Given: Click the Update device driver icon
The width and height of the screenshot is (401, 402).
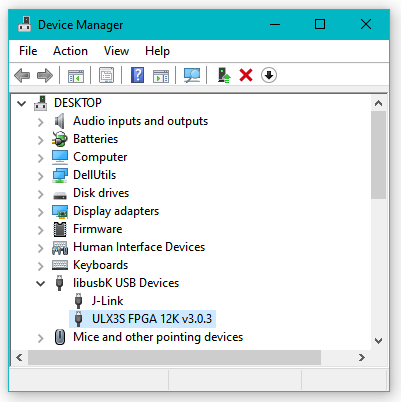Looking at the screenshot, I should coord(224,75).
